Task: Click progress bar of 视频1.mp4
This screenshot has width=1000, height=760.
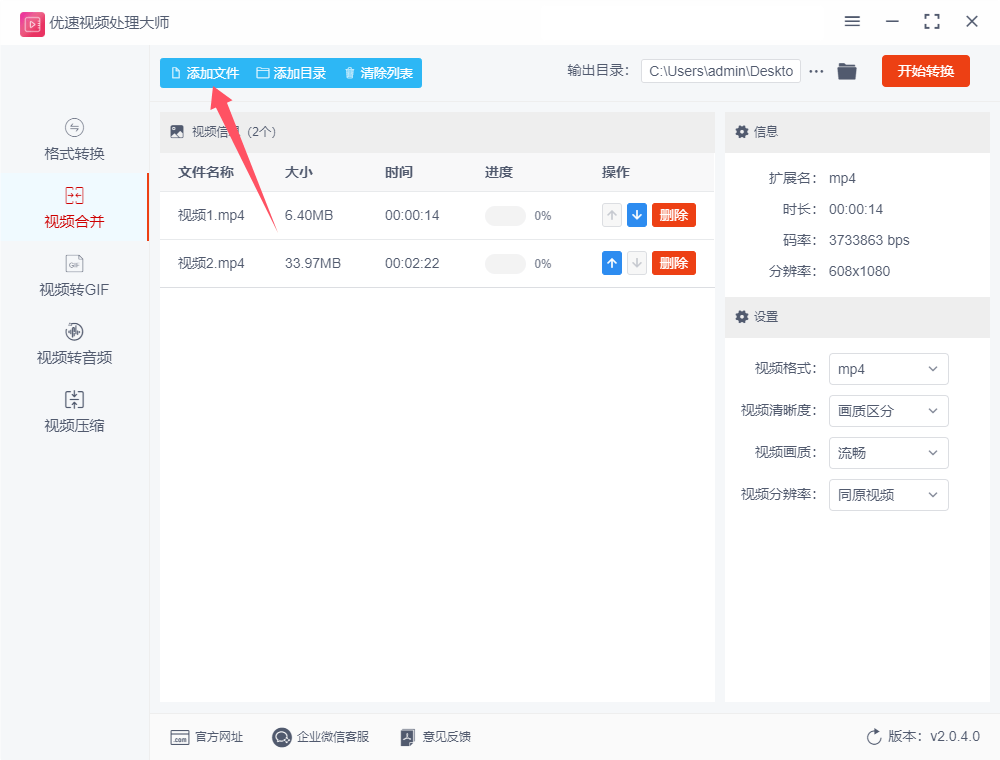Action: pos(505,215)
